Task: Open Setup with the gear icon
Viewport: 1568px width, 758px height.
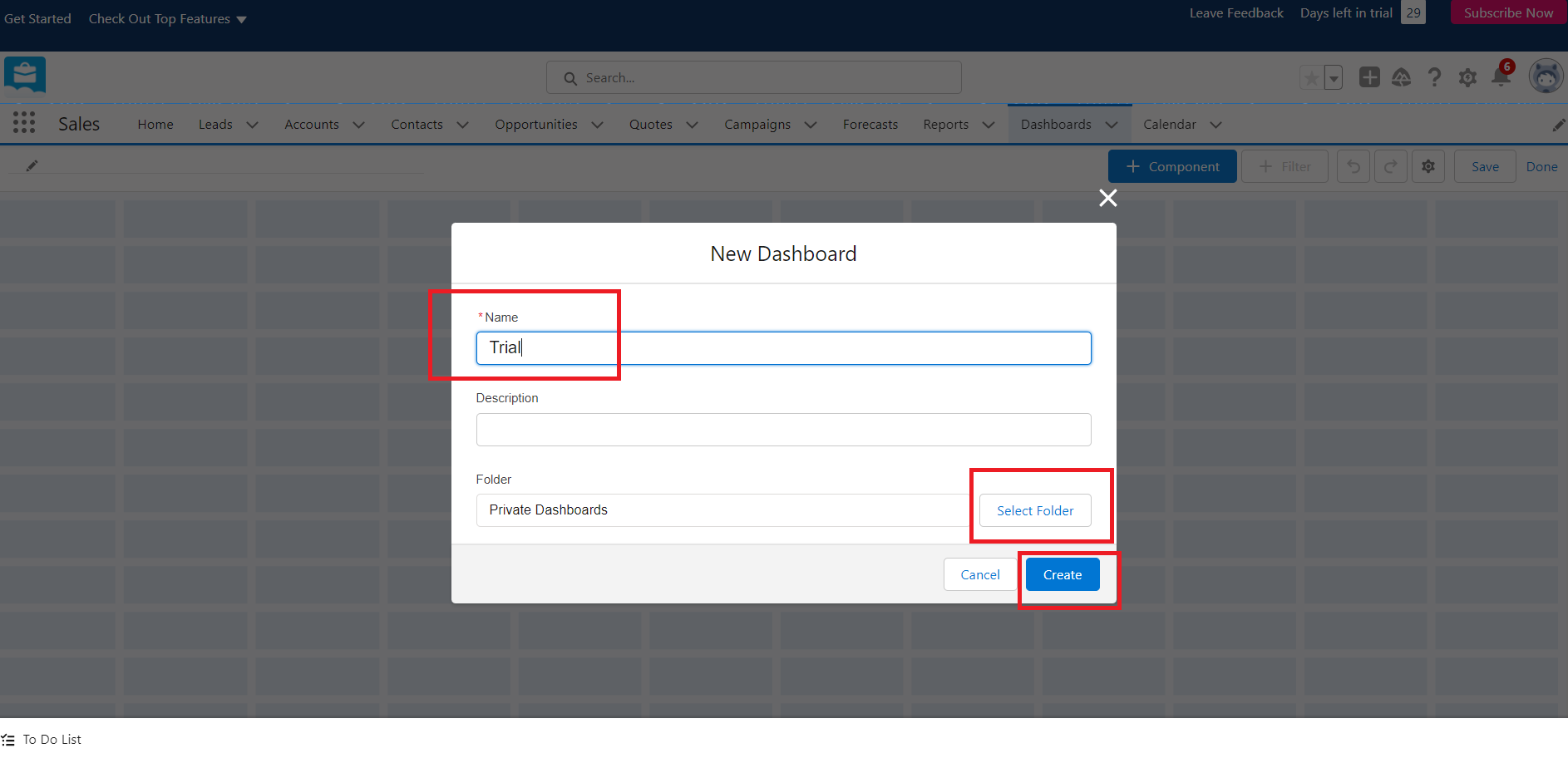Action: pyautogui.click(x=1467, y=77)
